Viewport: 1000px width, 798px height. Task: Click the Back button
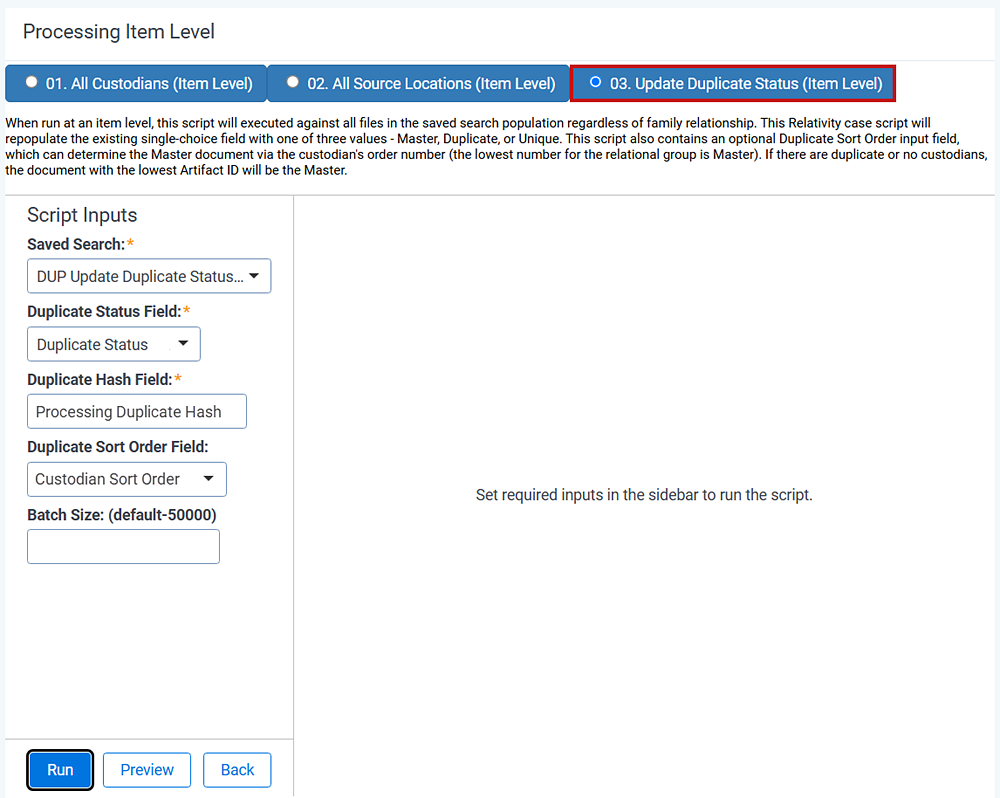click(237, 770)
